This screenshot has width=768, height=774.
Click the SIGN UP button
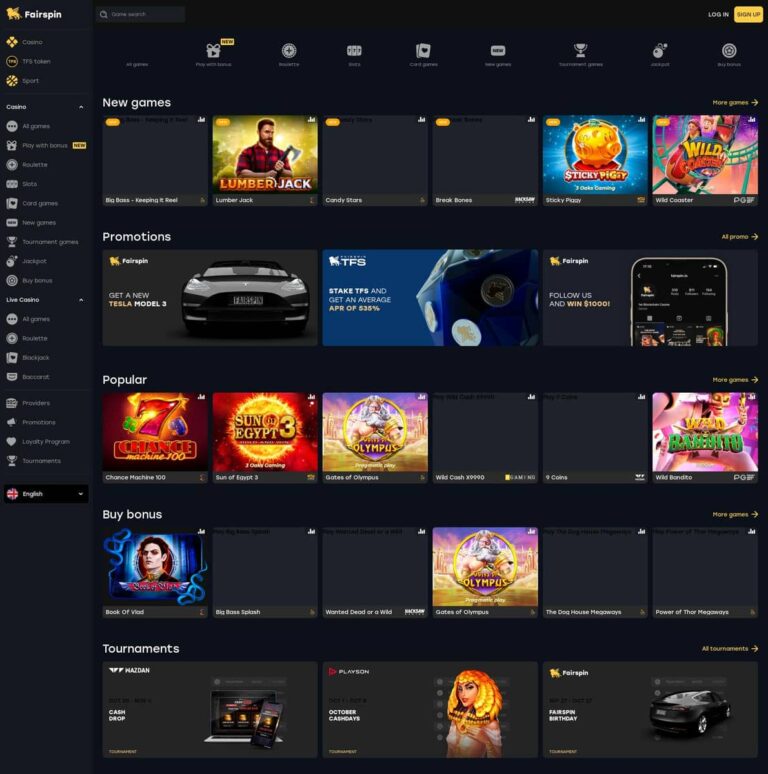748,14
